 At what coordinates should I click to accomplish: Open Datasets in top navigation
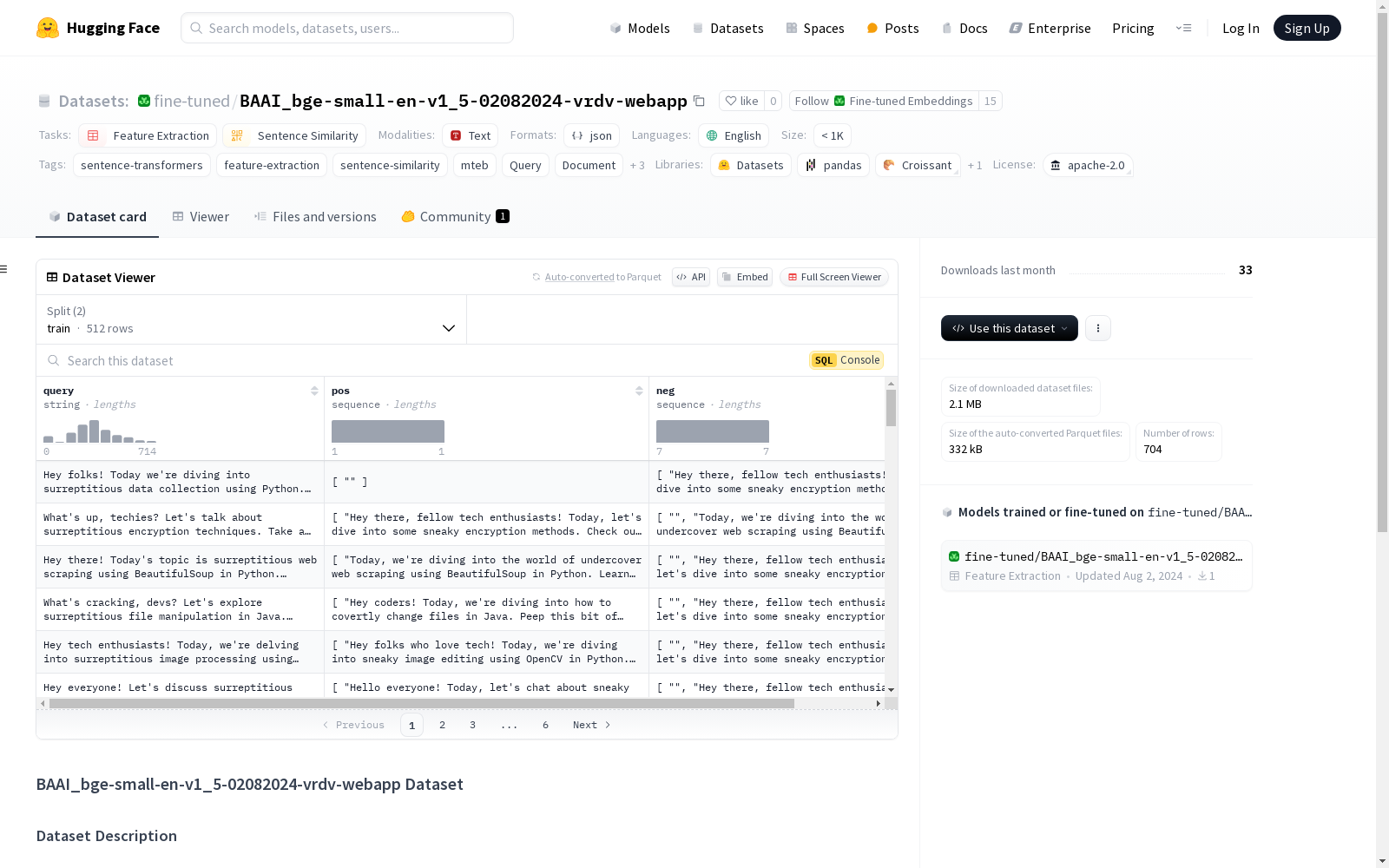point(727,28)
